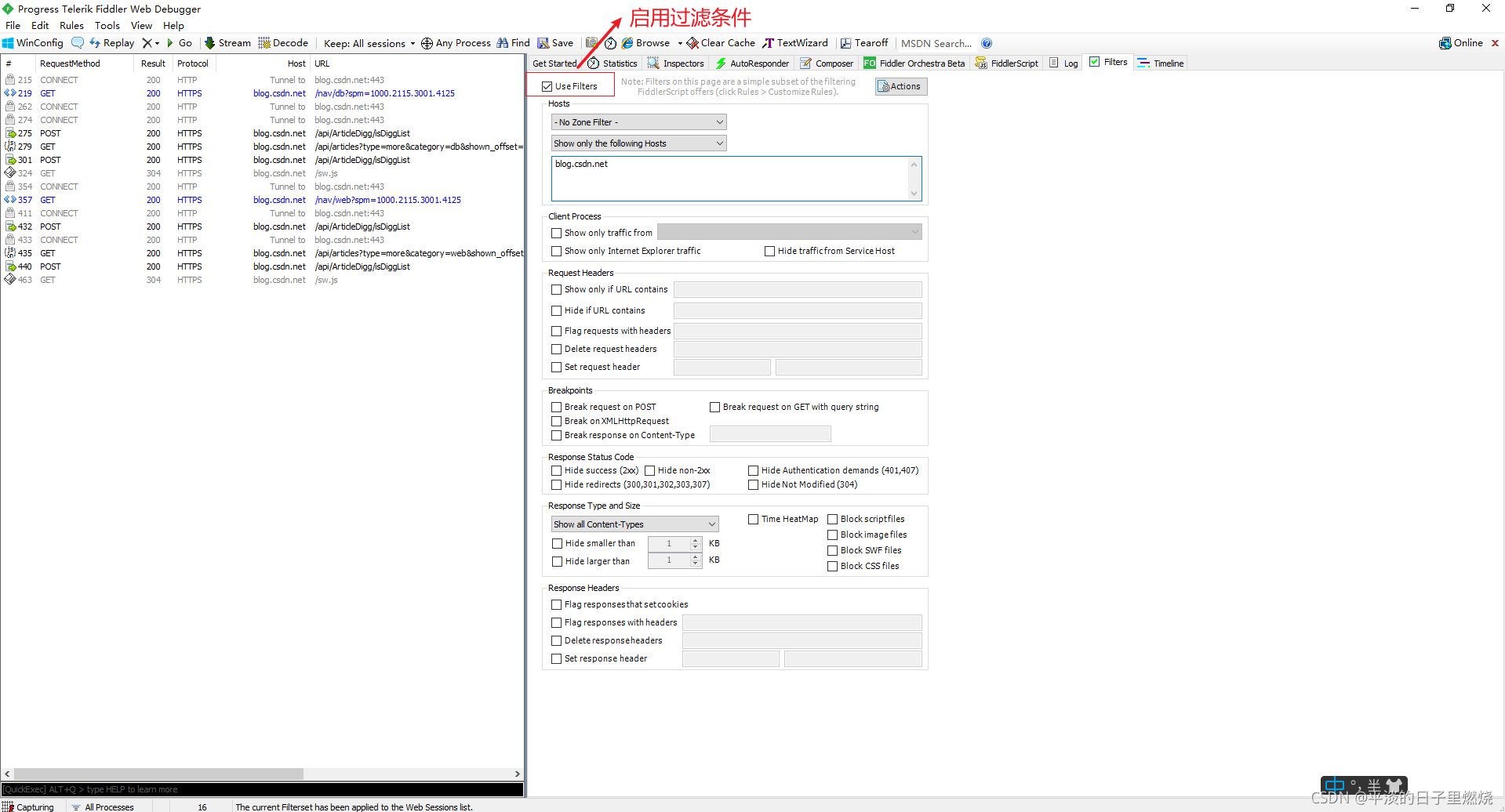Click the WinConfig toolbar icon
This screenshot has height=812, width=1505.
(8, 43)
